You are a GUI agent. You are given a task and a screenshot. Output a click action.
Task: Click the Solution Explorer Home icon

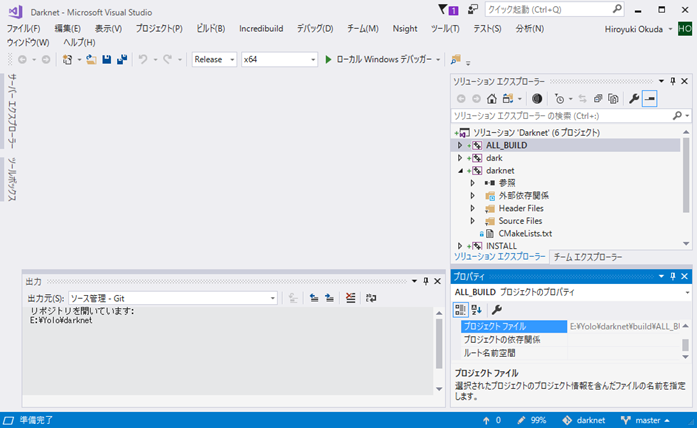pyautogui.click(x=492, y=99)
